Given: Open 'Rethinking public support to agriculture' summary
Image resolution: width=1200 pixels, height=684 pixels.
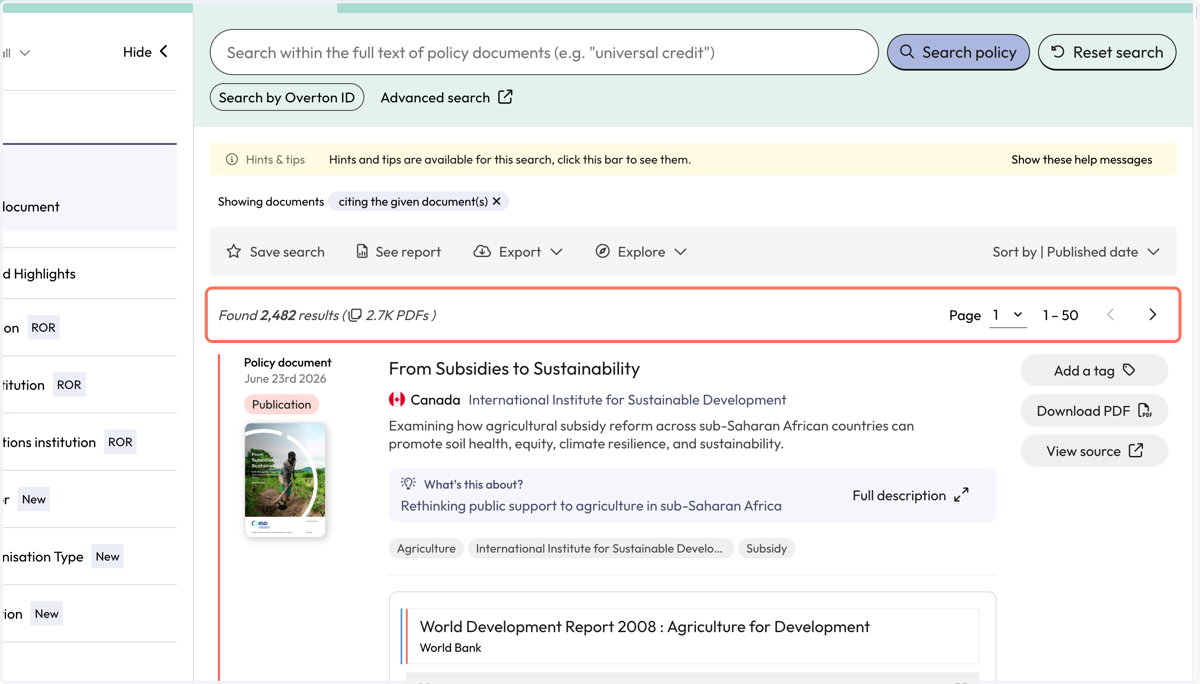Looking at the screenshot, I should click(591, 505).
